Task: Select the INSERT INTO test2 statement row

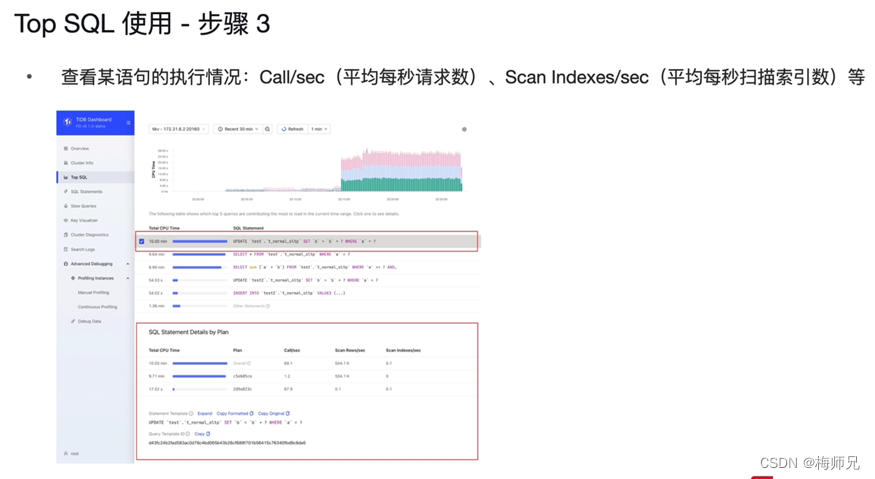Action: click(x=309, y=293)
